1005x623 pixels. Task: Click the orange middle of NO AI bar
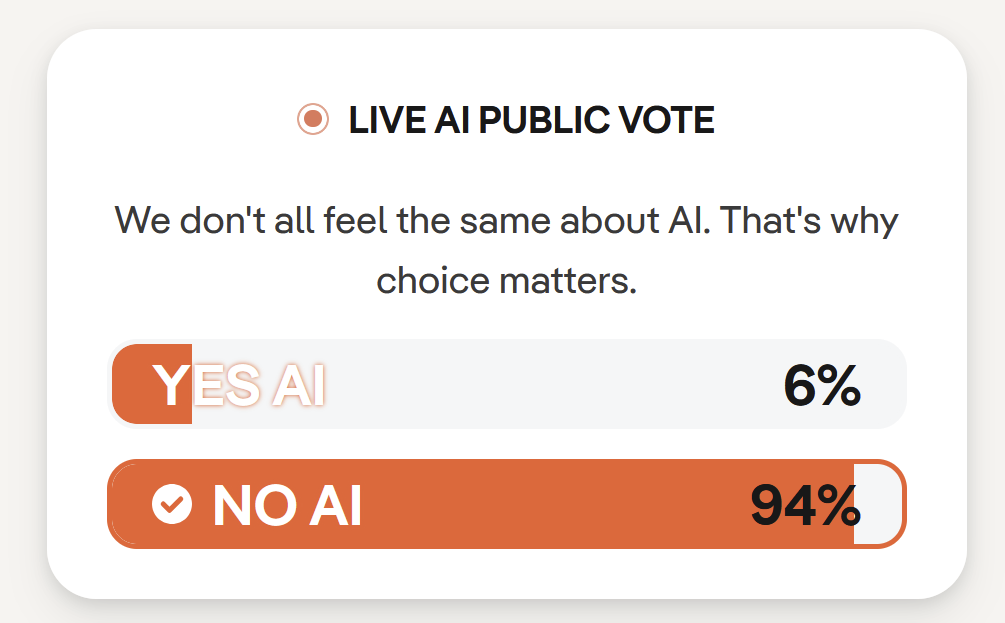pyautogui.click(x=550, y=505)
